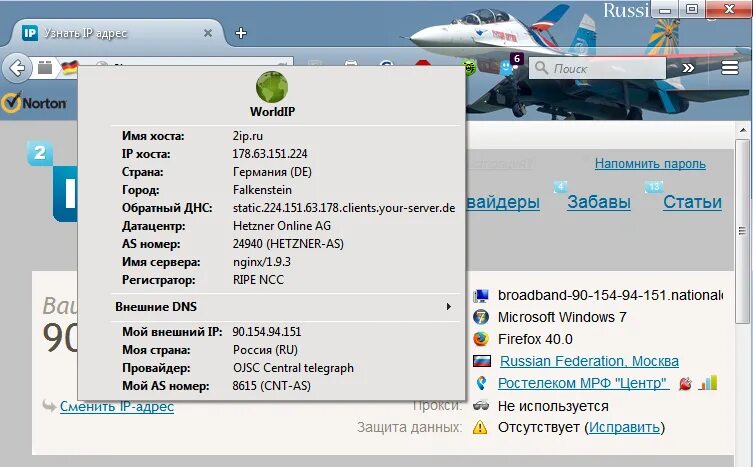Click the Microsoft Windows 7 text

(562, 317)
